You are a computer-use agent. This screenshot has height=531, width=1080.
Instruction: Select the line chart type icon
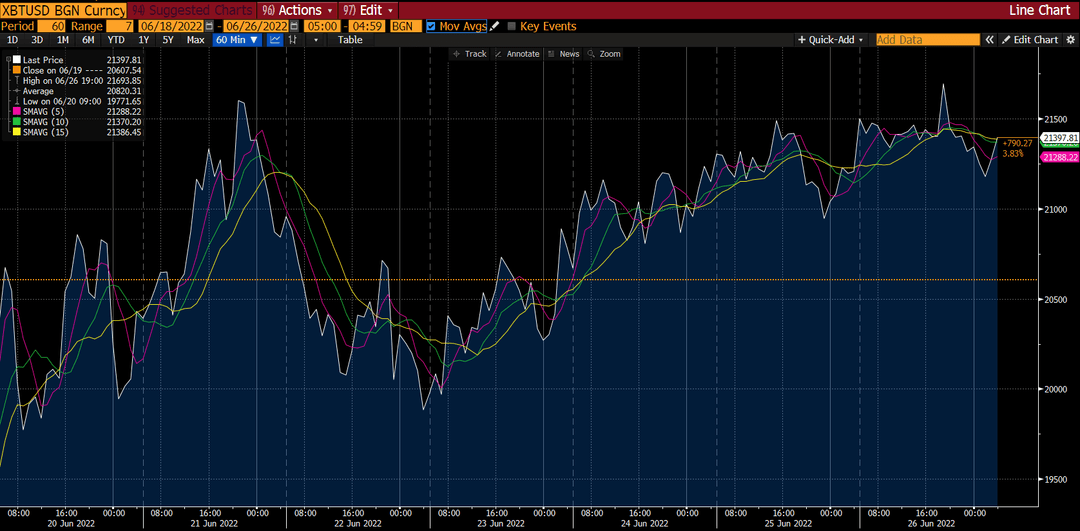[274, 40]
